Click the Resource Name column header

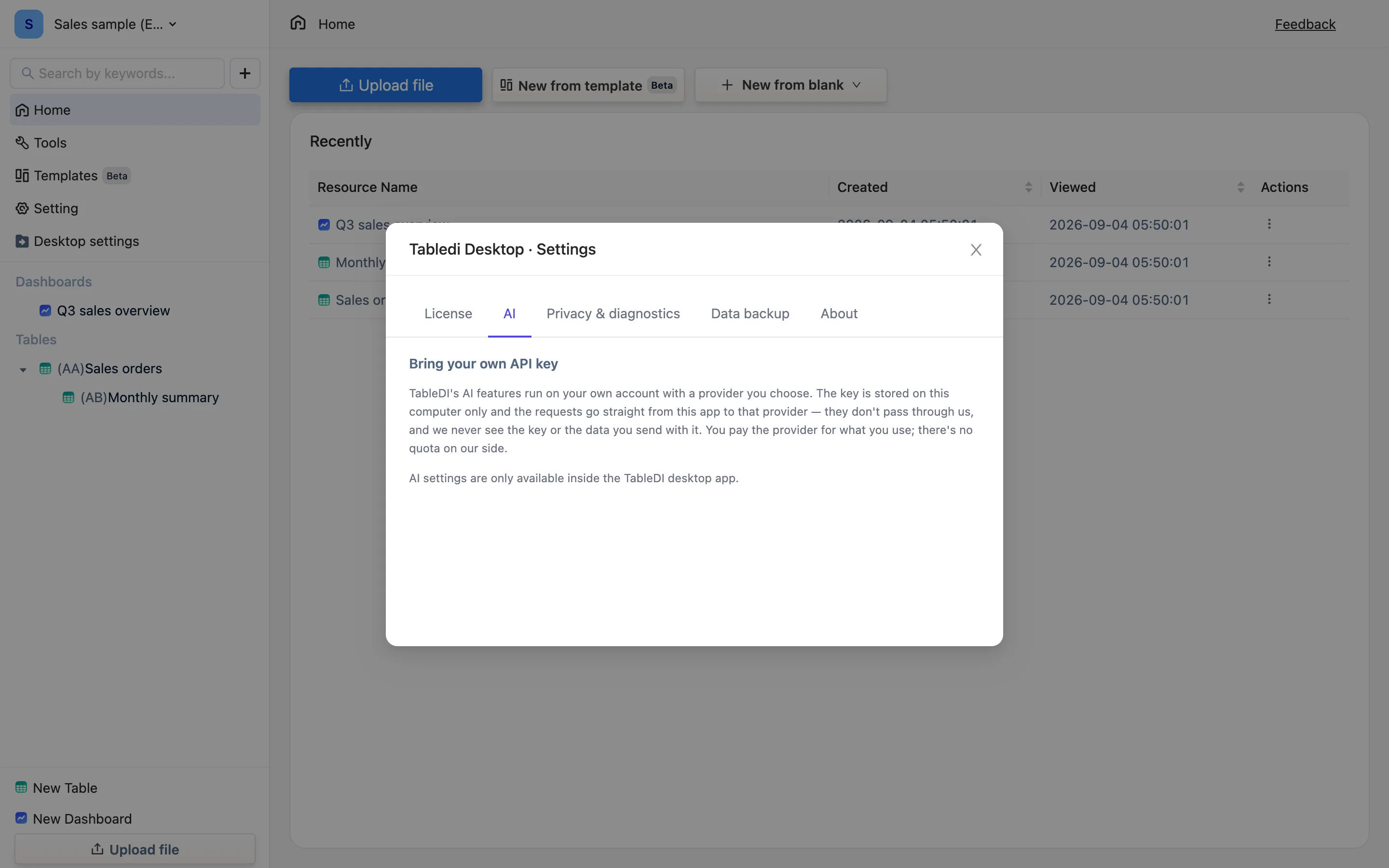tap(368, 187)
